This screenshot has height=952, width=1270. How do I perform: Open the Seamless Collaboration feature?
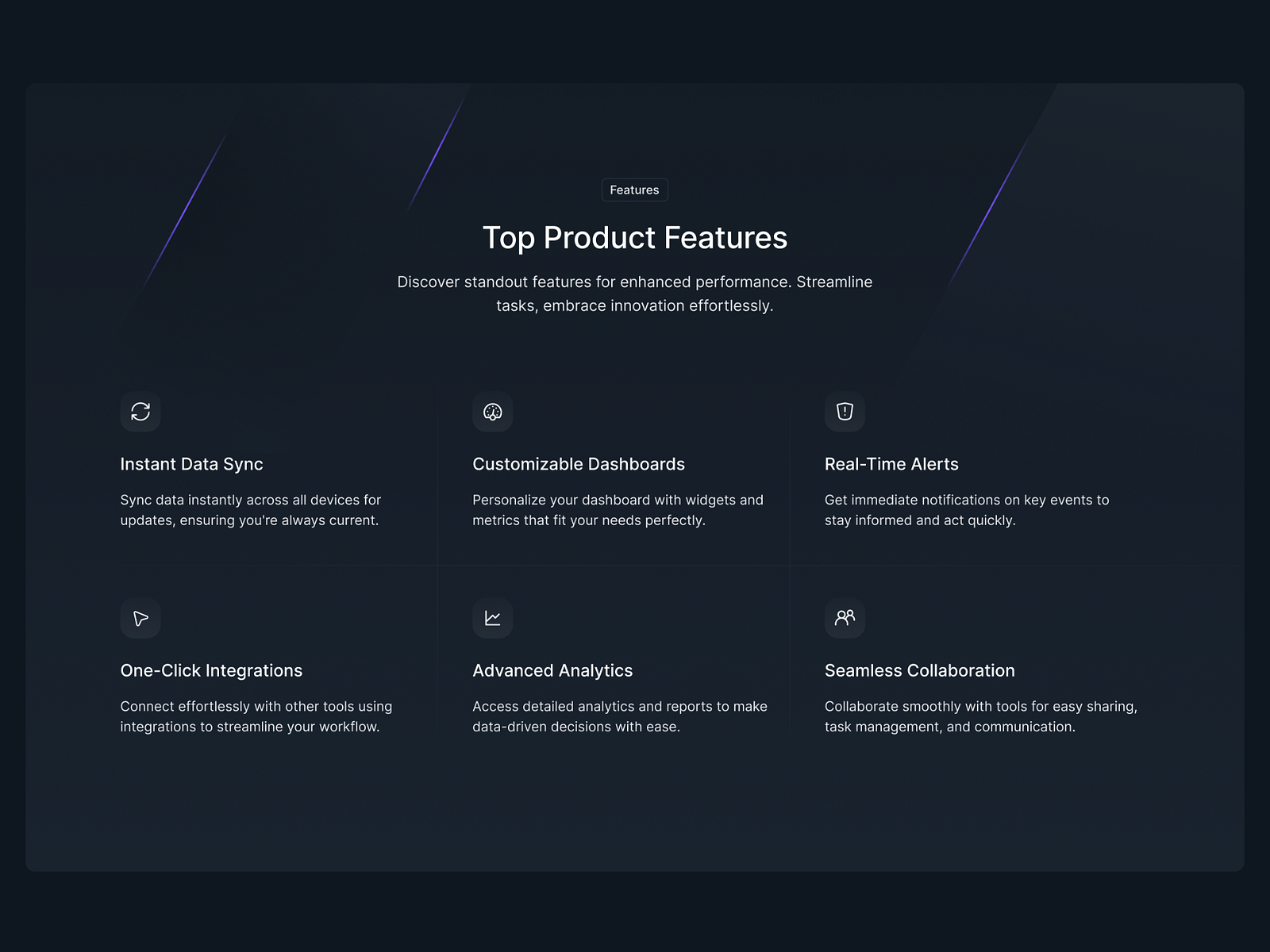919,670
